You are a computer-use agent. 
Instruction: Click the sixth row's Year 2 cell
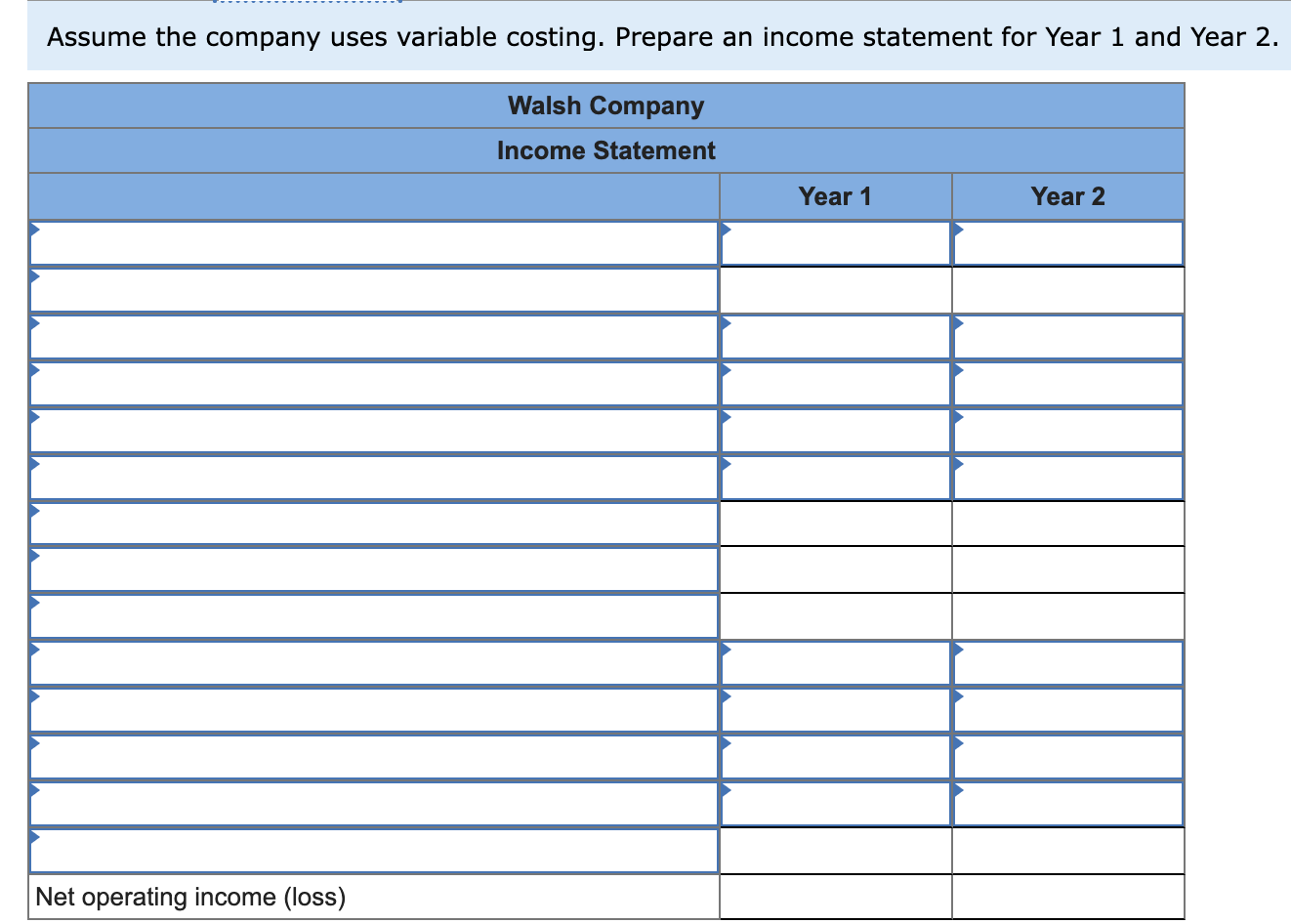click(x=1068, y=478)
